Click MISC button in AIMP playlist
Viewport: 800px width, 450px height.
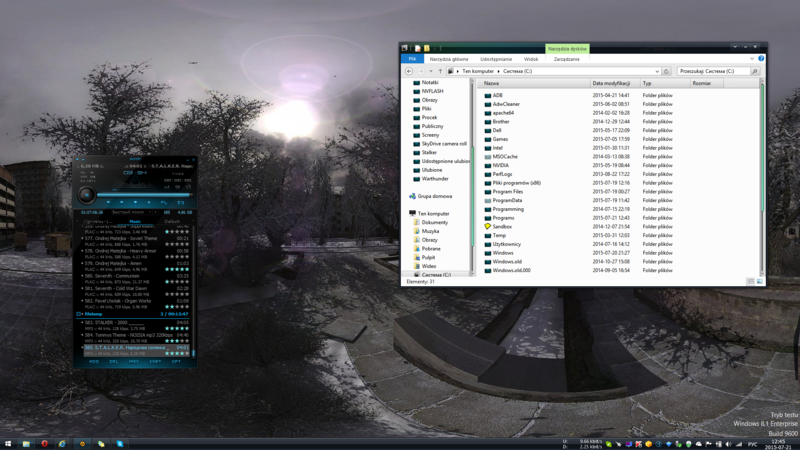[134, 362]
